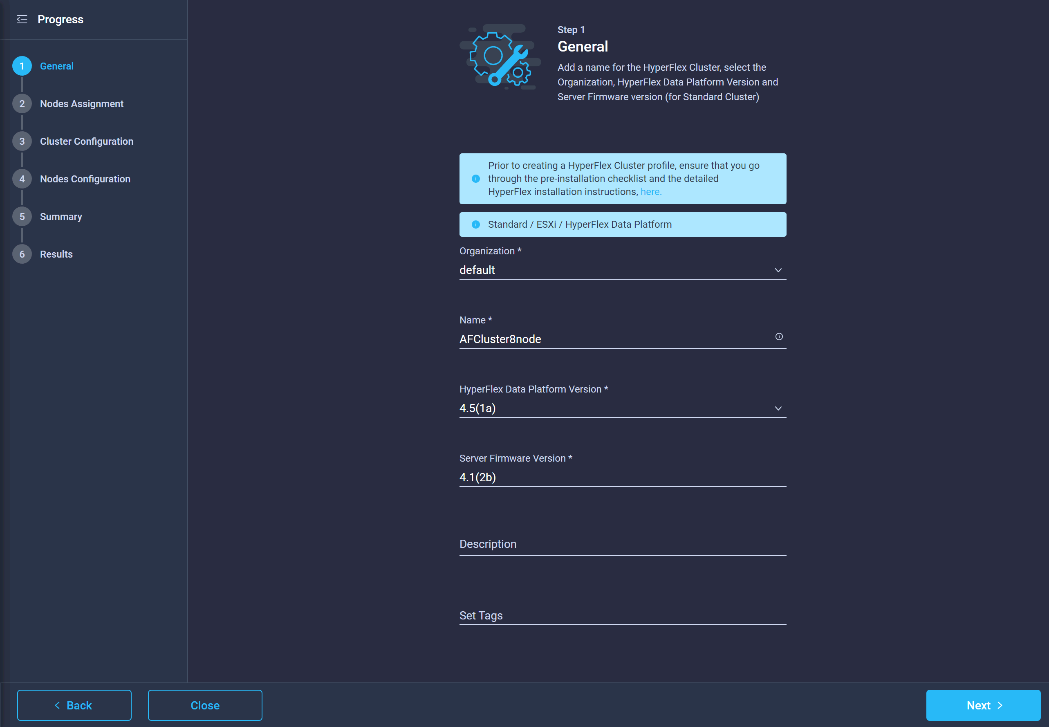Go to the Results step label
1049x727 pixels.
(56, 254)
